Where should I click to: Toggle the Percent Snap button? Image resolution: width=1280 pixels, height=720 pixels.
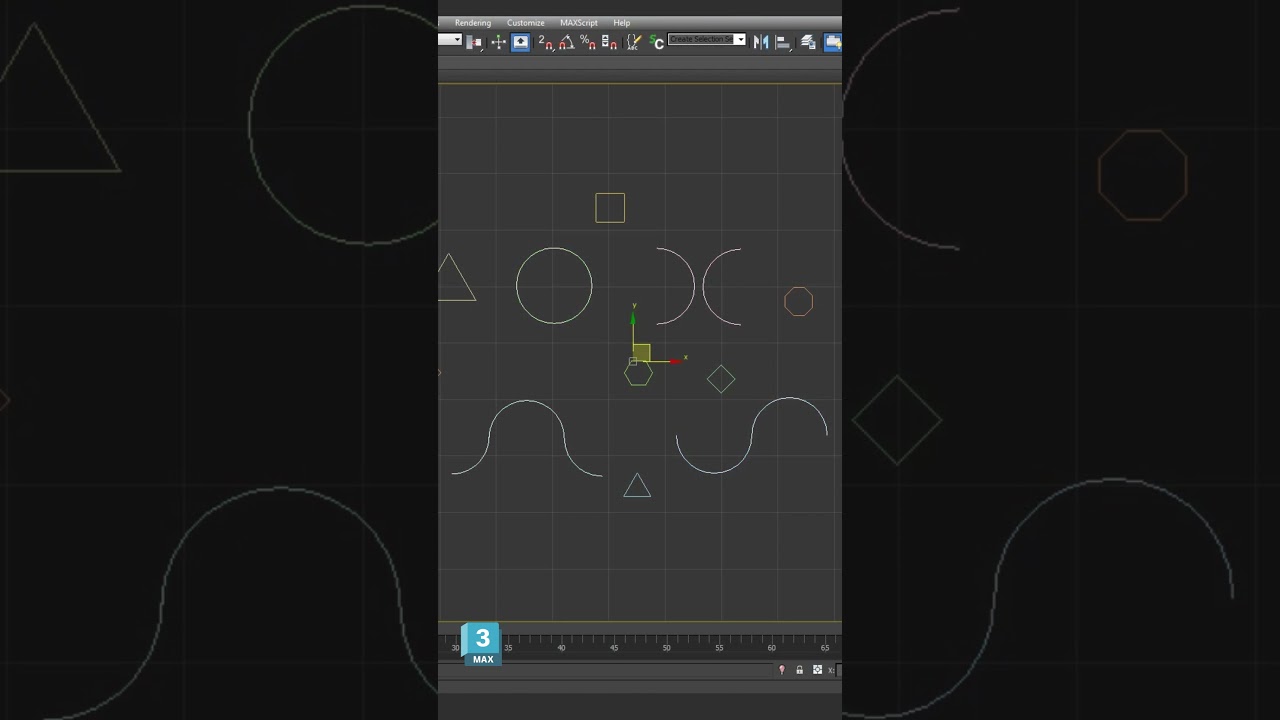click(588, 42)
